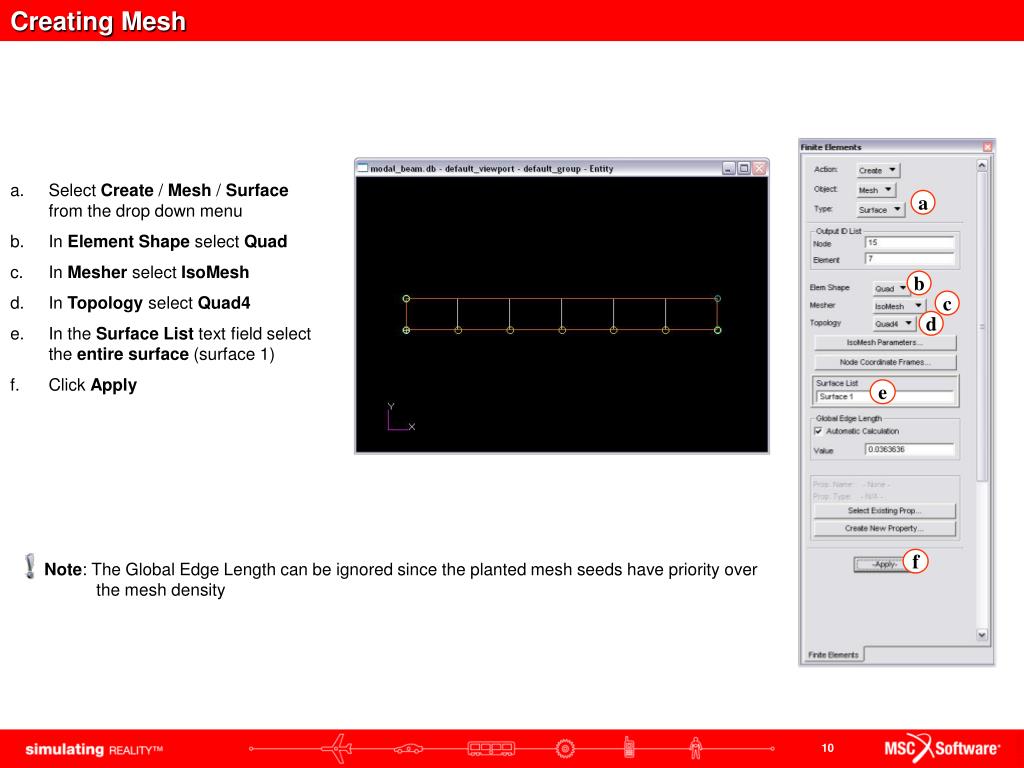
Task: Click the 'Creating Mesh' slide title
Action: tap(98, 22)
